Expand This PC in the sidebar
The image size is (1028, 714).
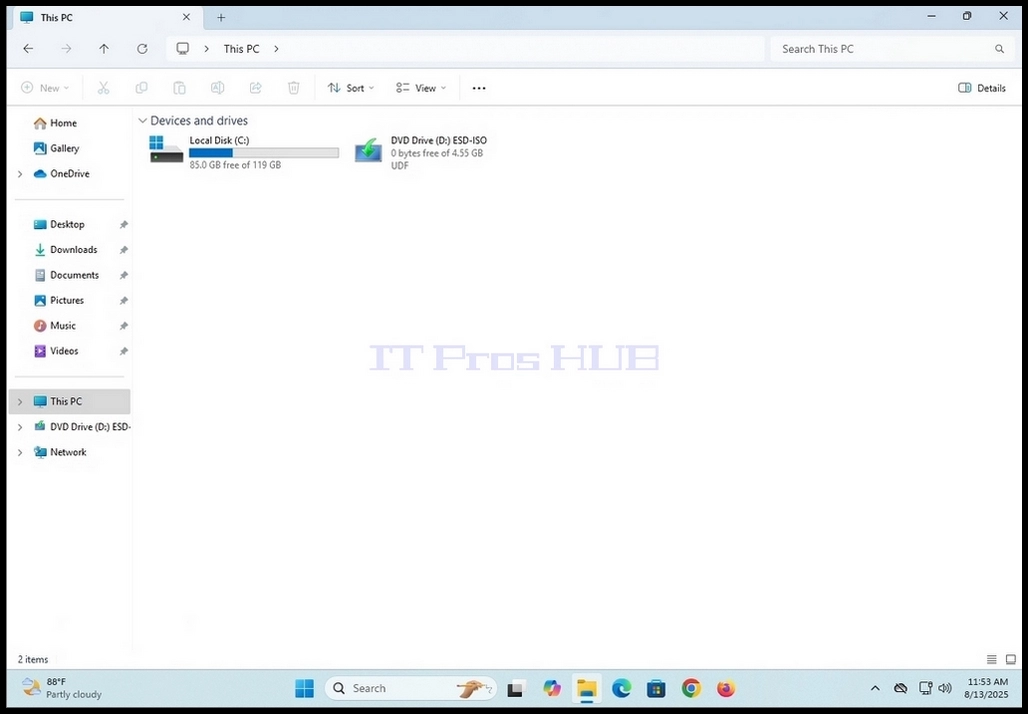(20, 401)
